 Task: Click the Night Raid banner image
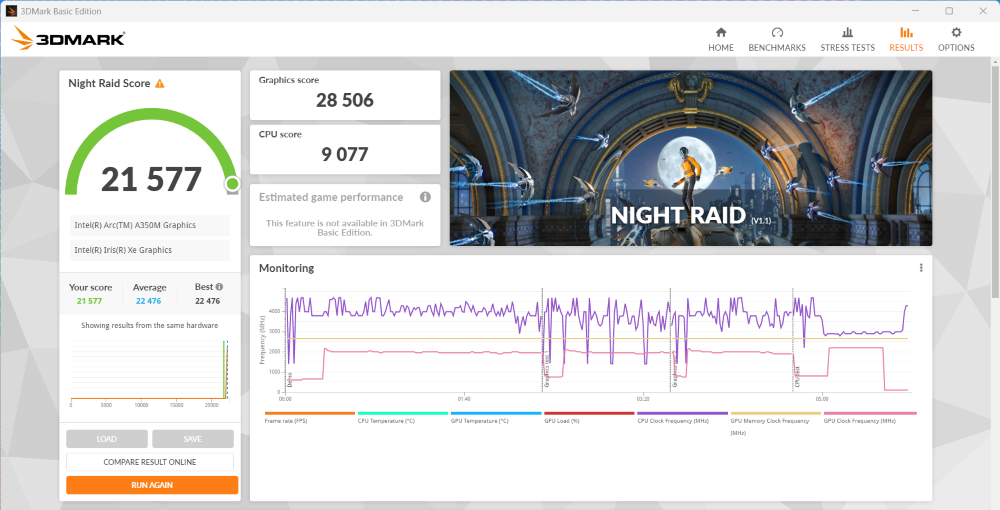click(x=690, y=158)
